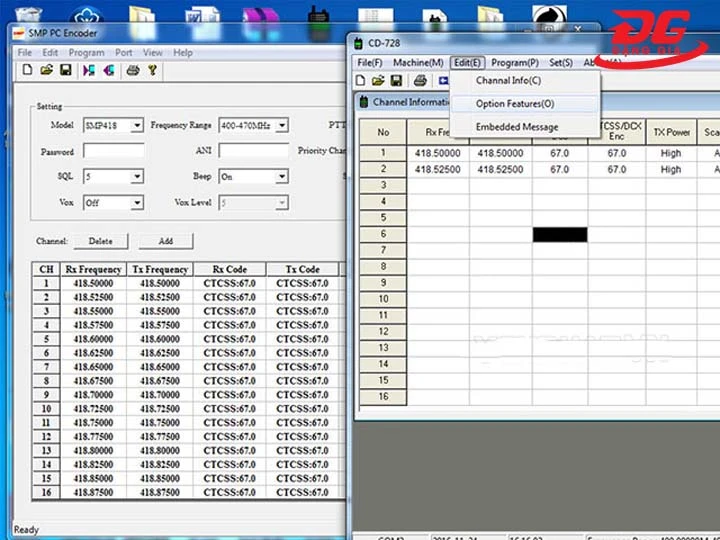The height and width of the screenshot is (540, 720).
Task: Expand the Frequency Range dropdown
Action: pos(281,126)
